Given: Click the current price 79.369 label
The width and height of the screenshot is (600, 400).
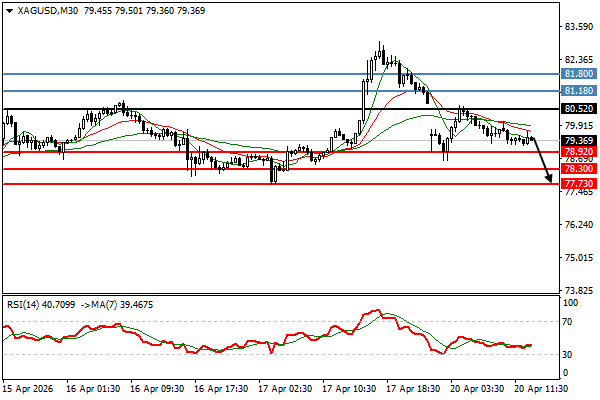Looking at the screenshot, I should (577, 141).
